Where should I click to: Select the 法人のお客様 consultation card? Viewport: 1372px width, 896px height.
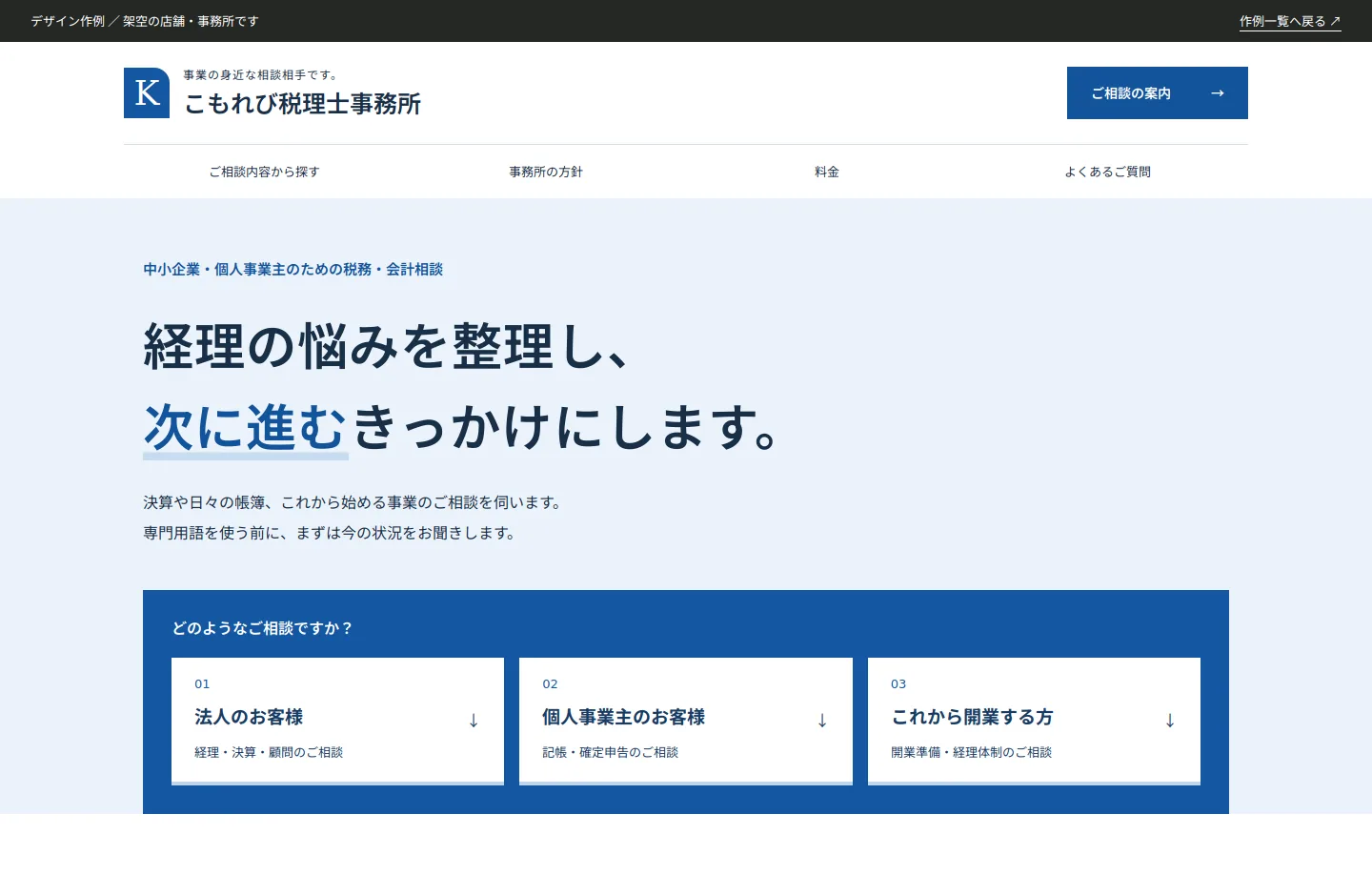[x=337, y=721]
